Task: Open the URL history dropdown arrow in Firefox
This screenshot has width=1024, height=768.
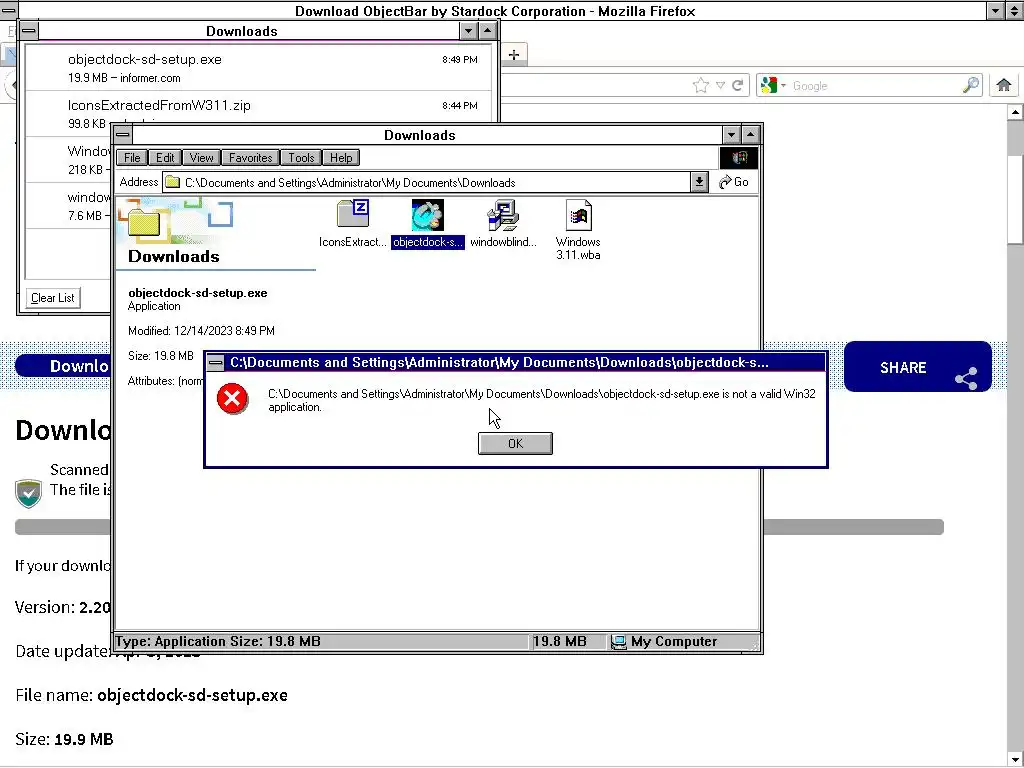Action: click(x=720, y=86)
